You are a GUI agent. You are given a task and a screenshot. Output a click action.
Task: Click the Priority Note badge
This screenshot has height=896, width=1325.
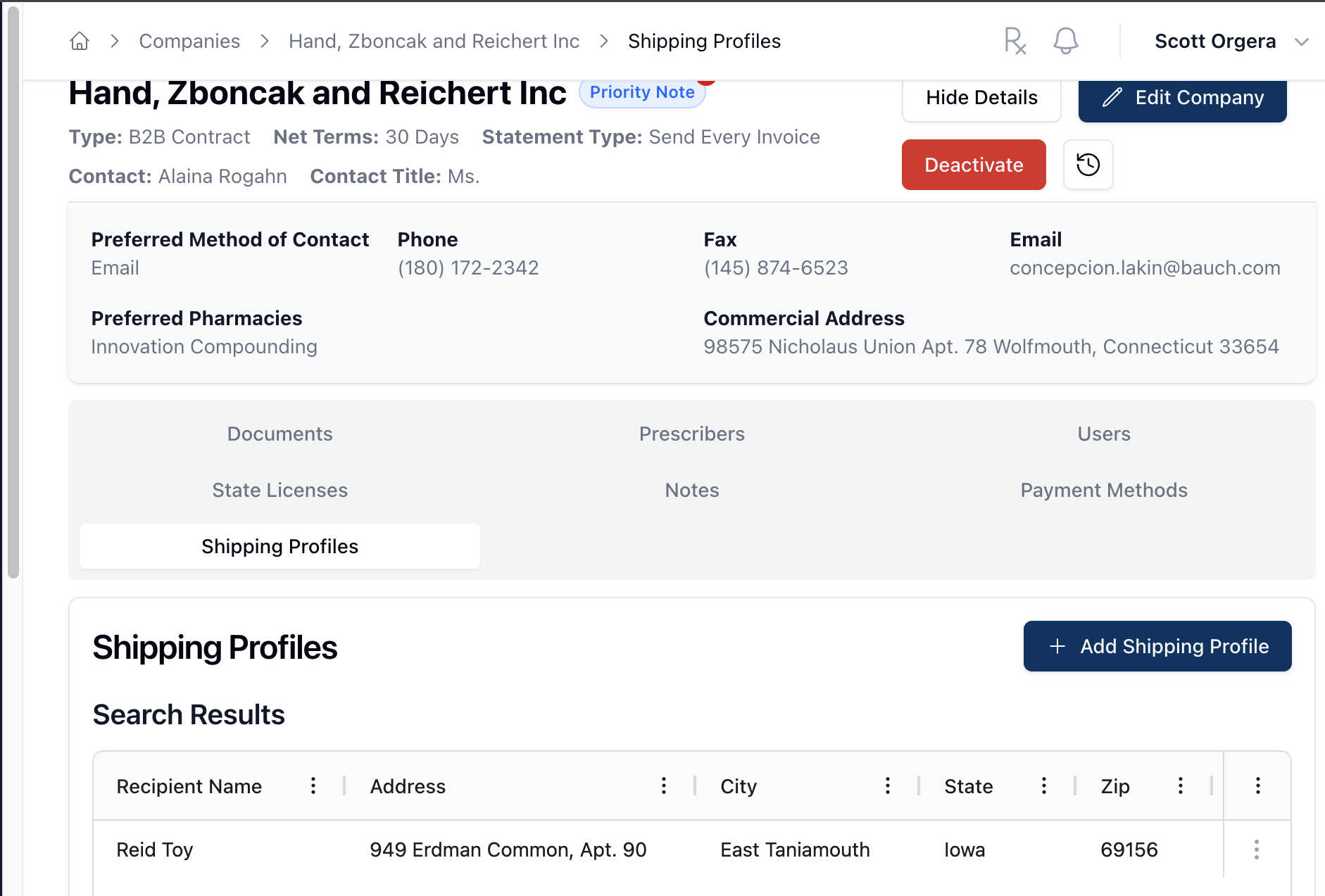(641, 93)
